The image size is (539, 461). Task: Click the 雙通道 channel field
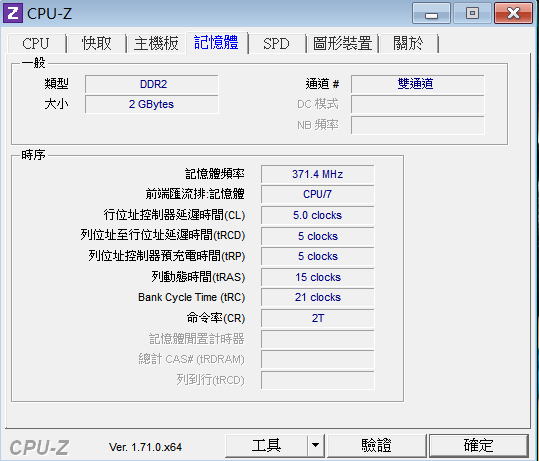[x=417, y=84]
